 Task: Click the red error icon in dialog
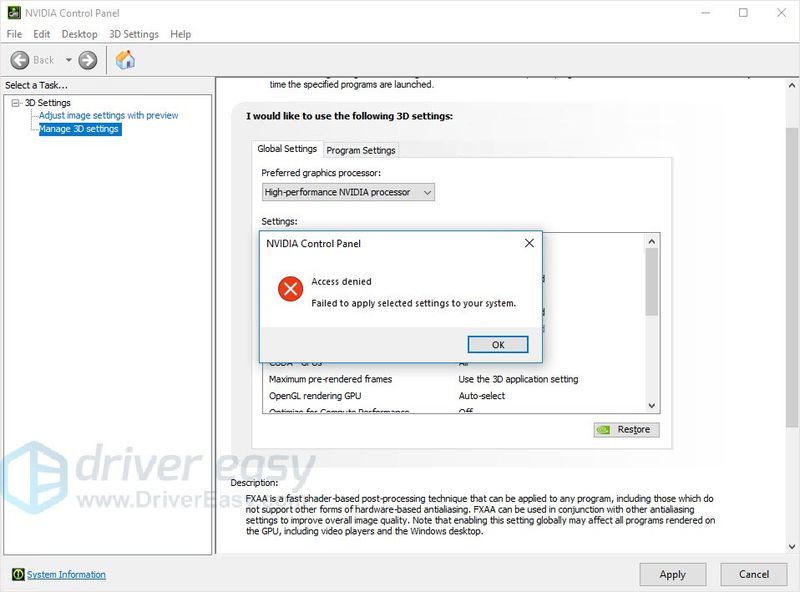(x=290, y=289)
